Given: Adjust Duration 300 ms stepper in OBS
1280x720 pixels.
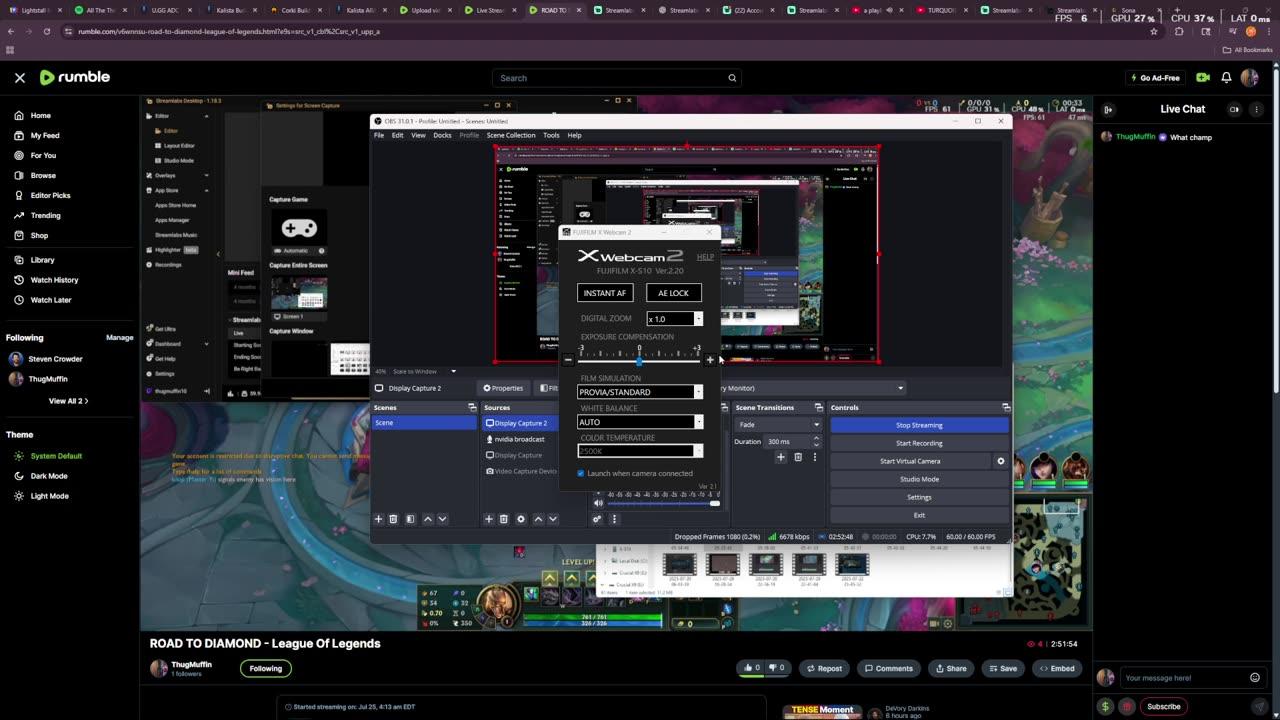Looking at the screenshot, I should (816, 441).
